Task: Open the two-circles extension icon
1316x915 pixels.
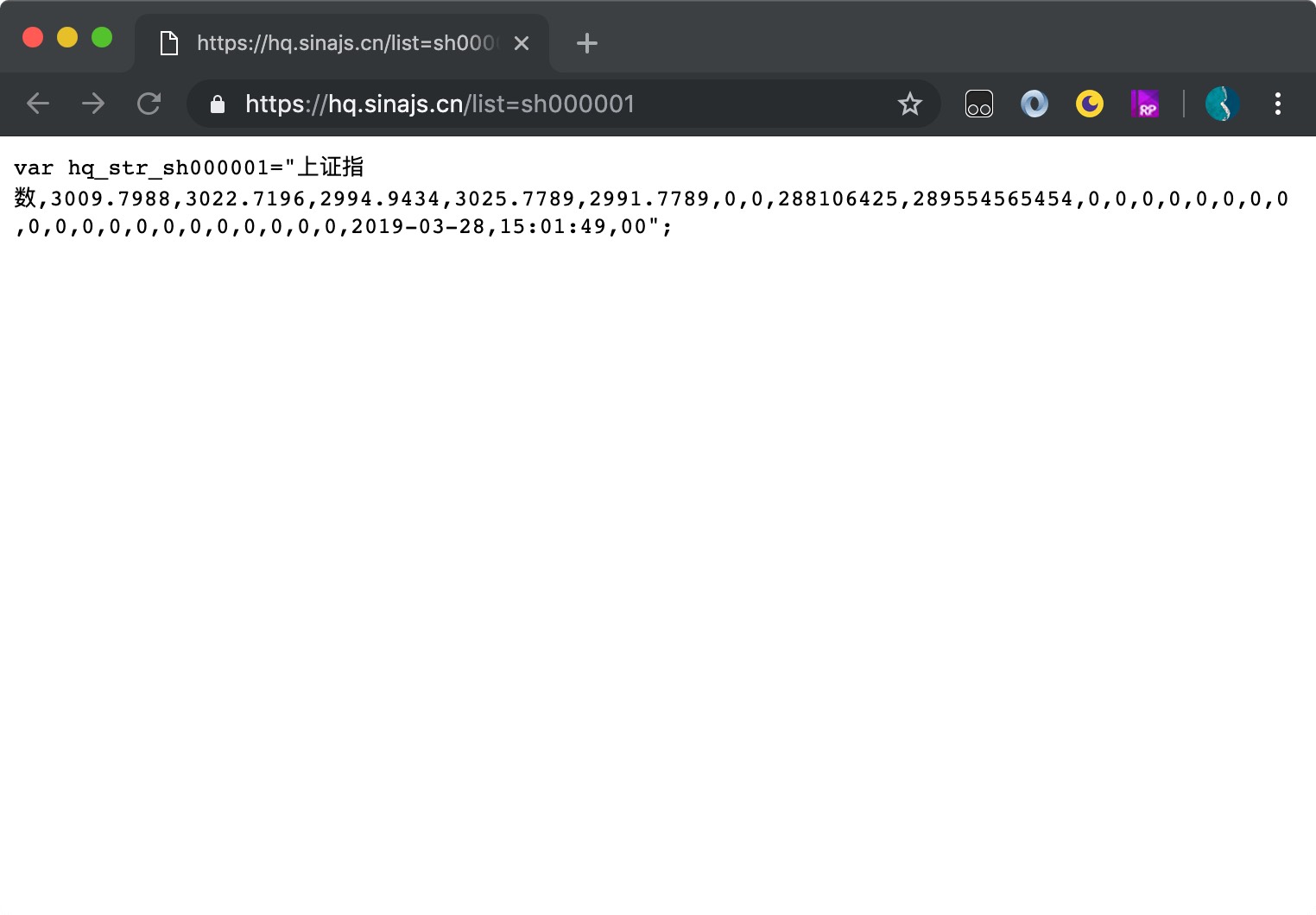Action: [978, 104]
